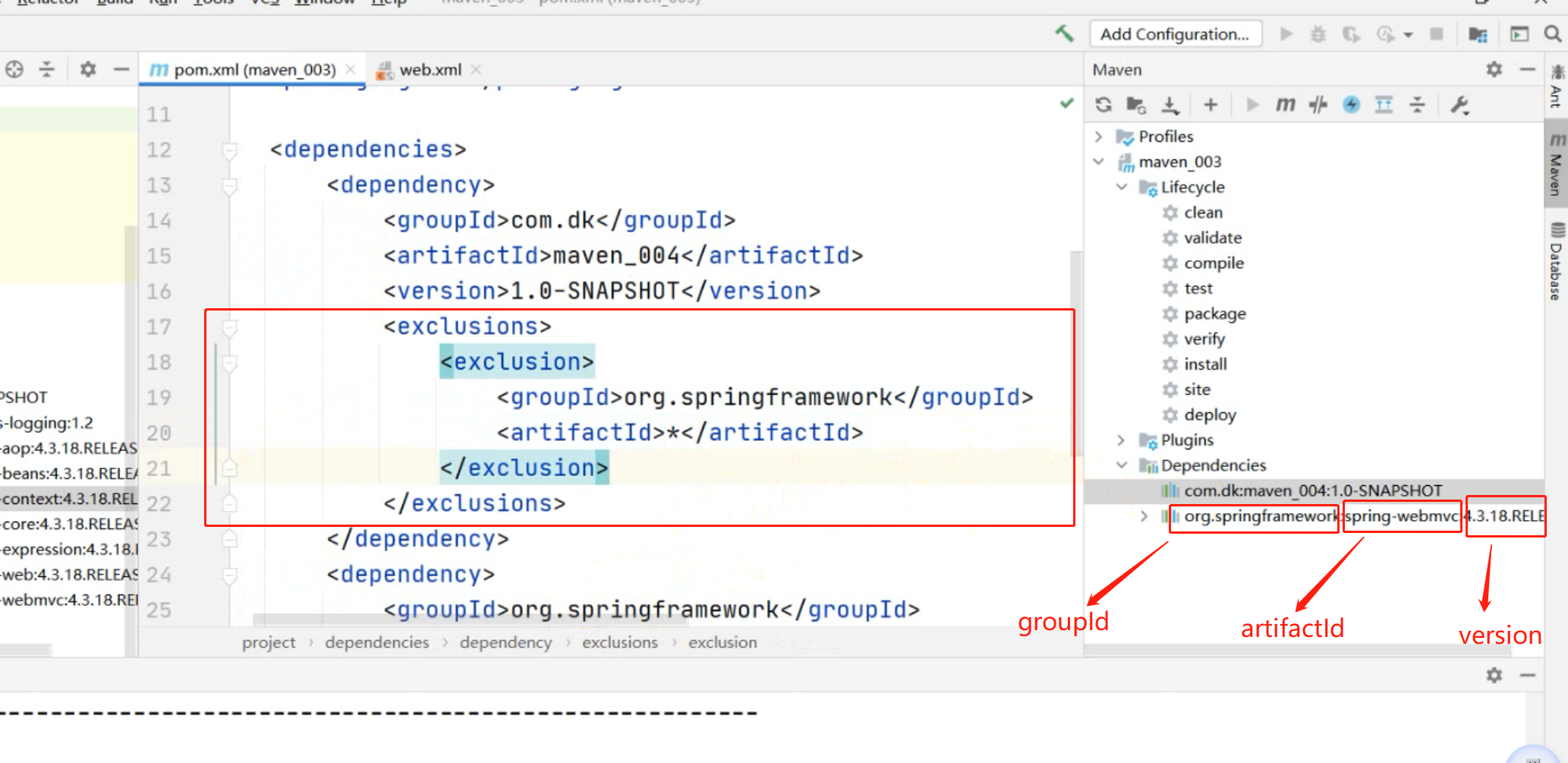This screenshot has width=1568, height=763.
Task: Close the web.xml editor tab
Action: 476,69
